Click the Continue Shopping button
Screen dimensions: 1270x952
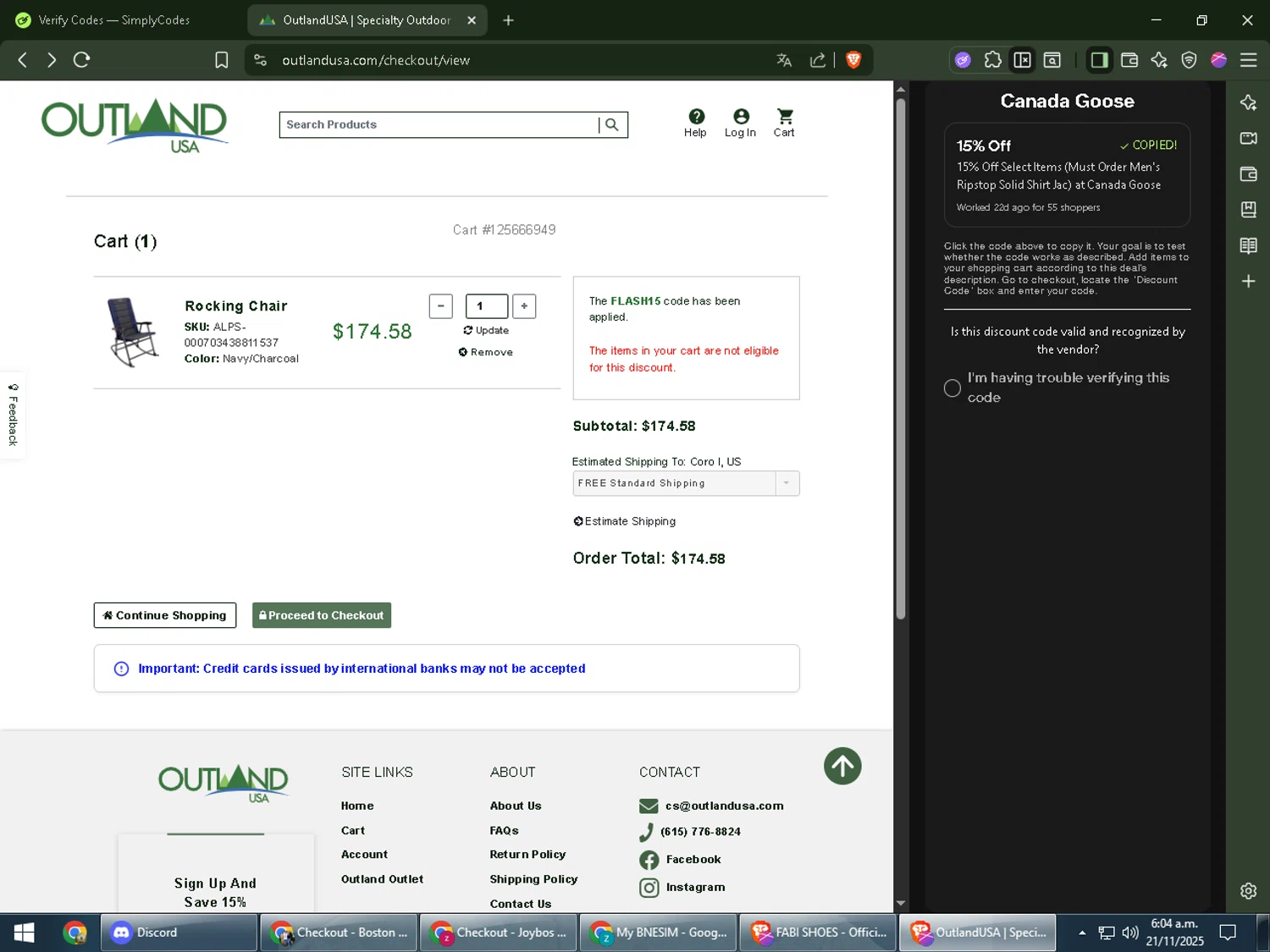[x=165, y=615]
